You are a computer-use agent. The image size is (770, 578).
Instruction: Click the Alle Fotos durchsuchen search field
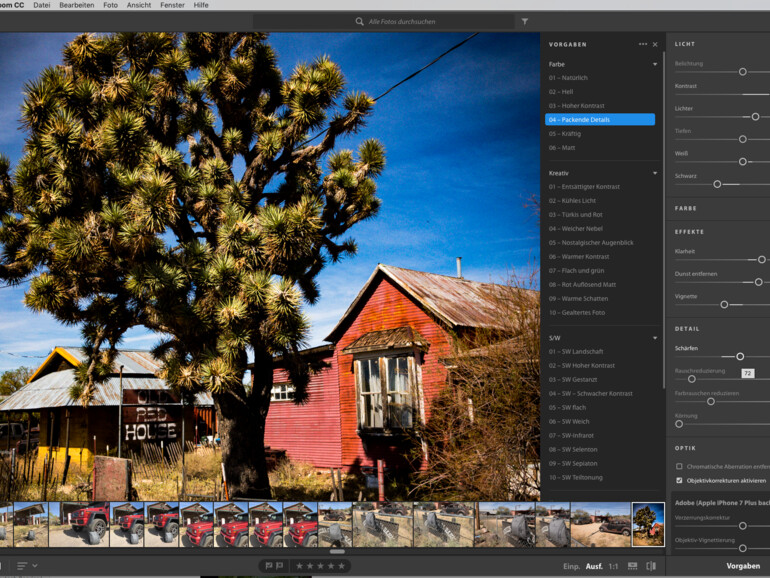coord(383,22)
